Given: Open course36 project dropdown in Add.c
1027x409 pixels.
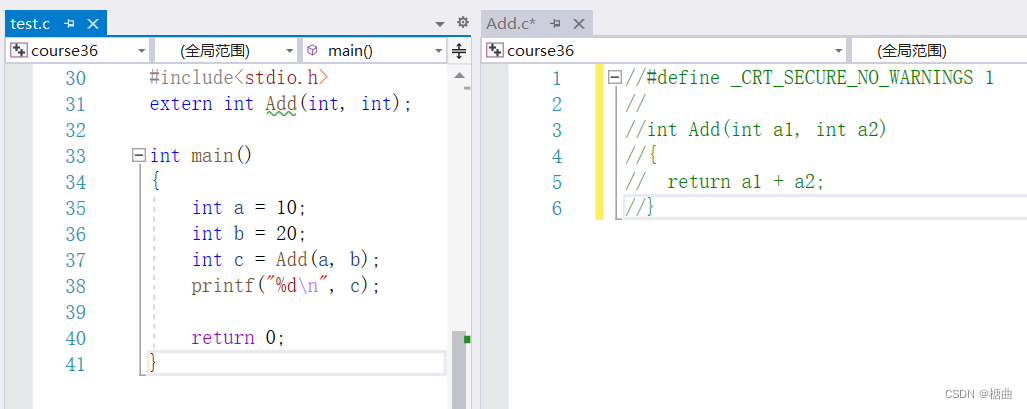Looking at the screenshot, I should pyautogui.click(x=665, y=50).
